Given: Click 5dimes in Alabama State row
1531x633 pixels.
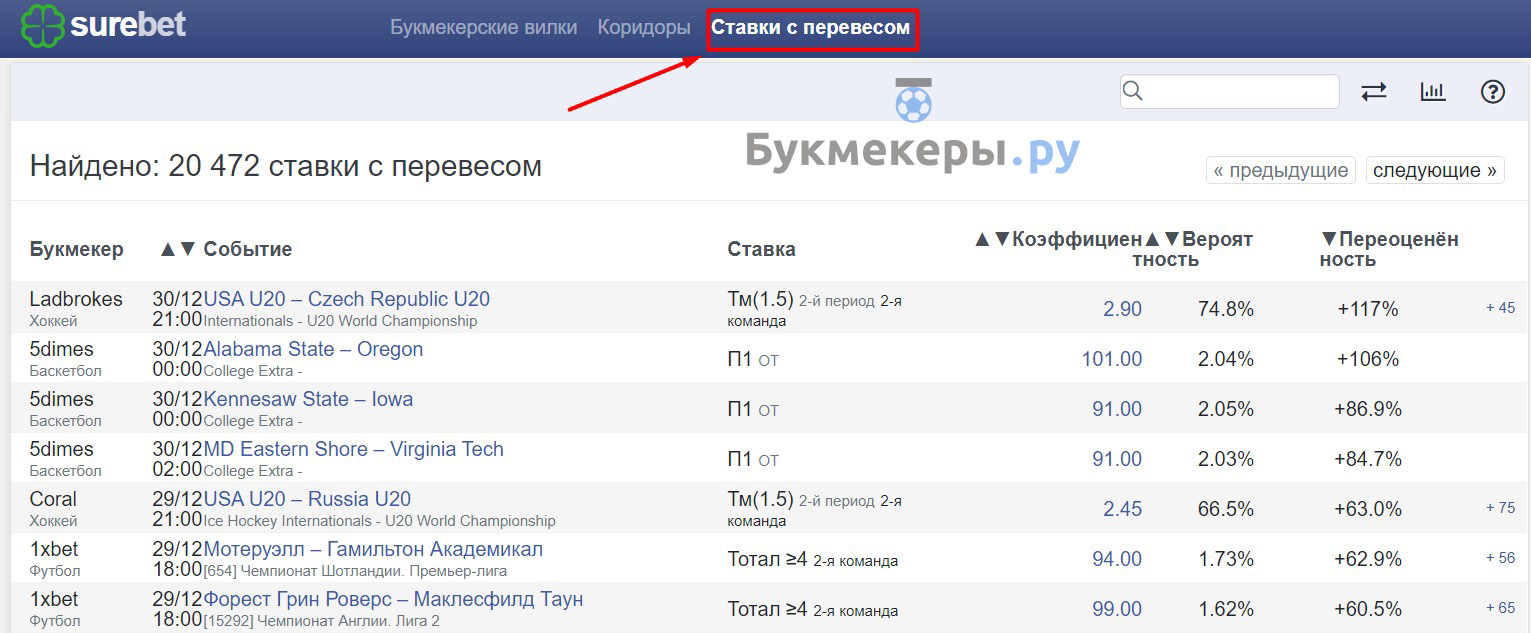Looking at the screenshot, I should pyautogui.click(x=61, y=349).
